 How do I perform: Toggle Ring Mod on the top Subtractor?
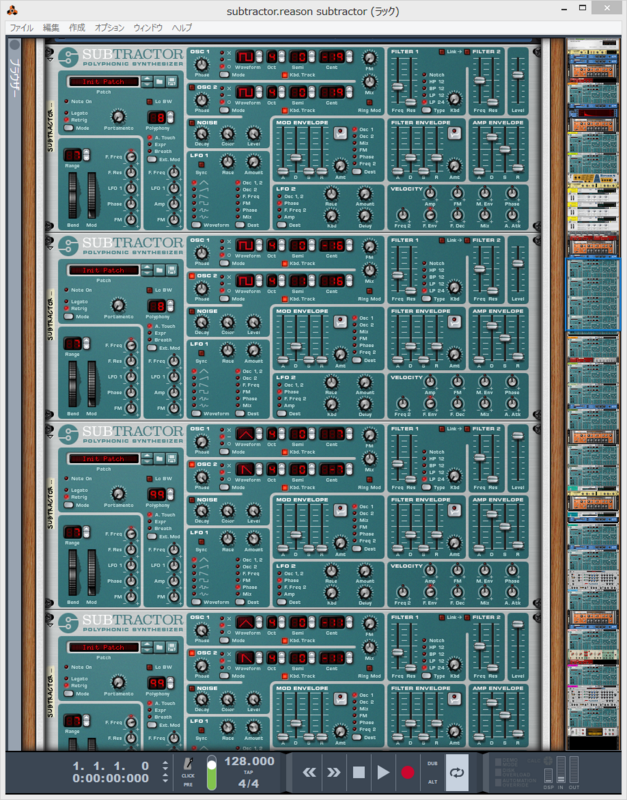(x=369, y=103)
